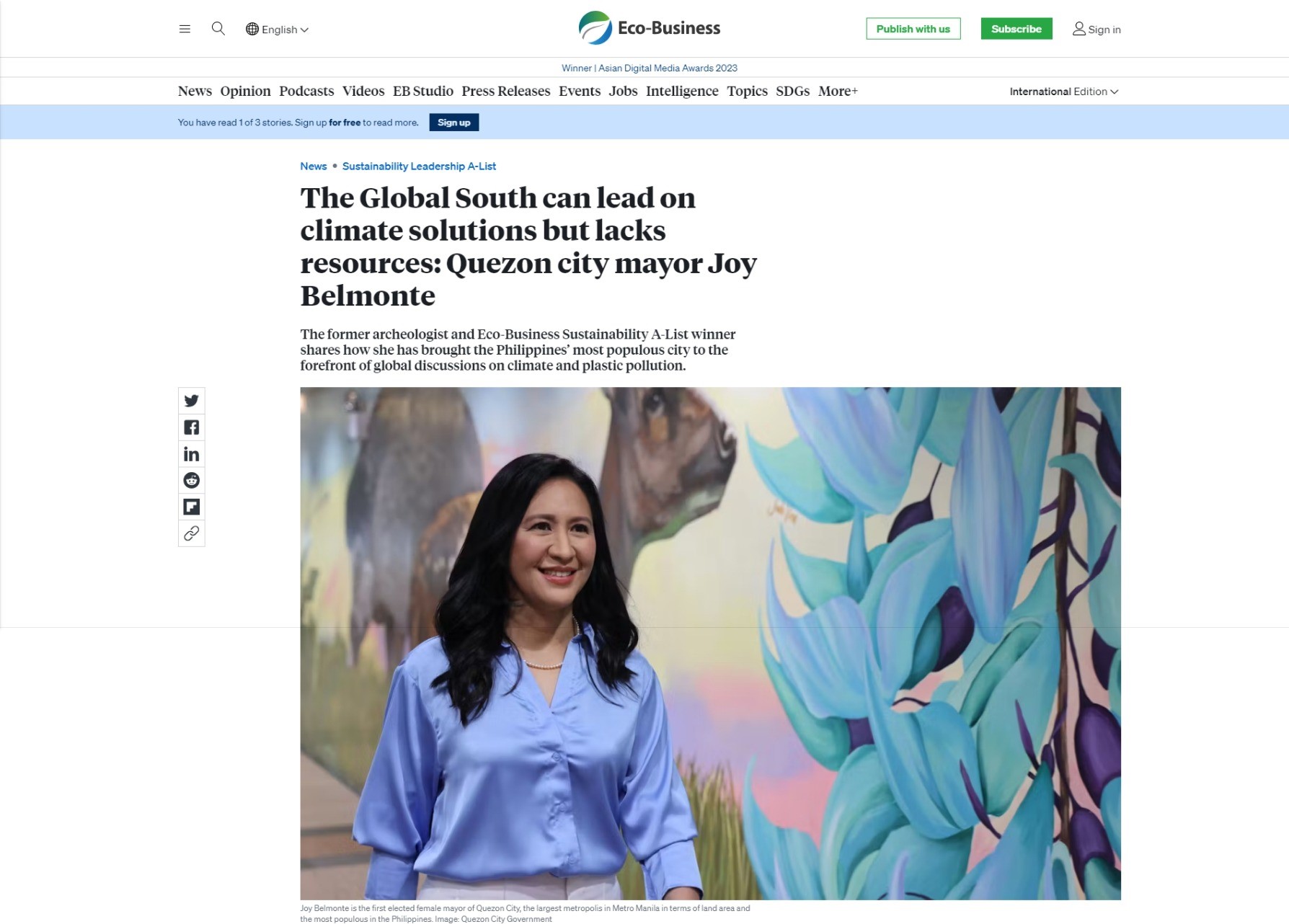
Task: Share article on Twitter
Action: pyautogui.click(x=191, y=401)
